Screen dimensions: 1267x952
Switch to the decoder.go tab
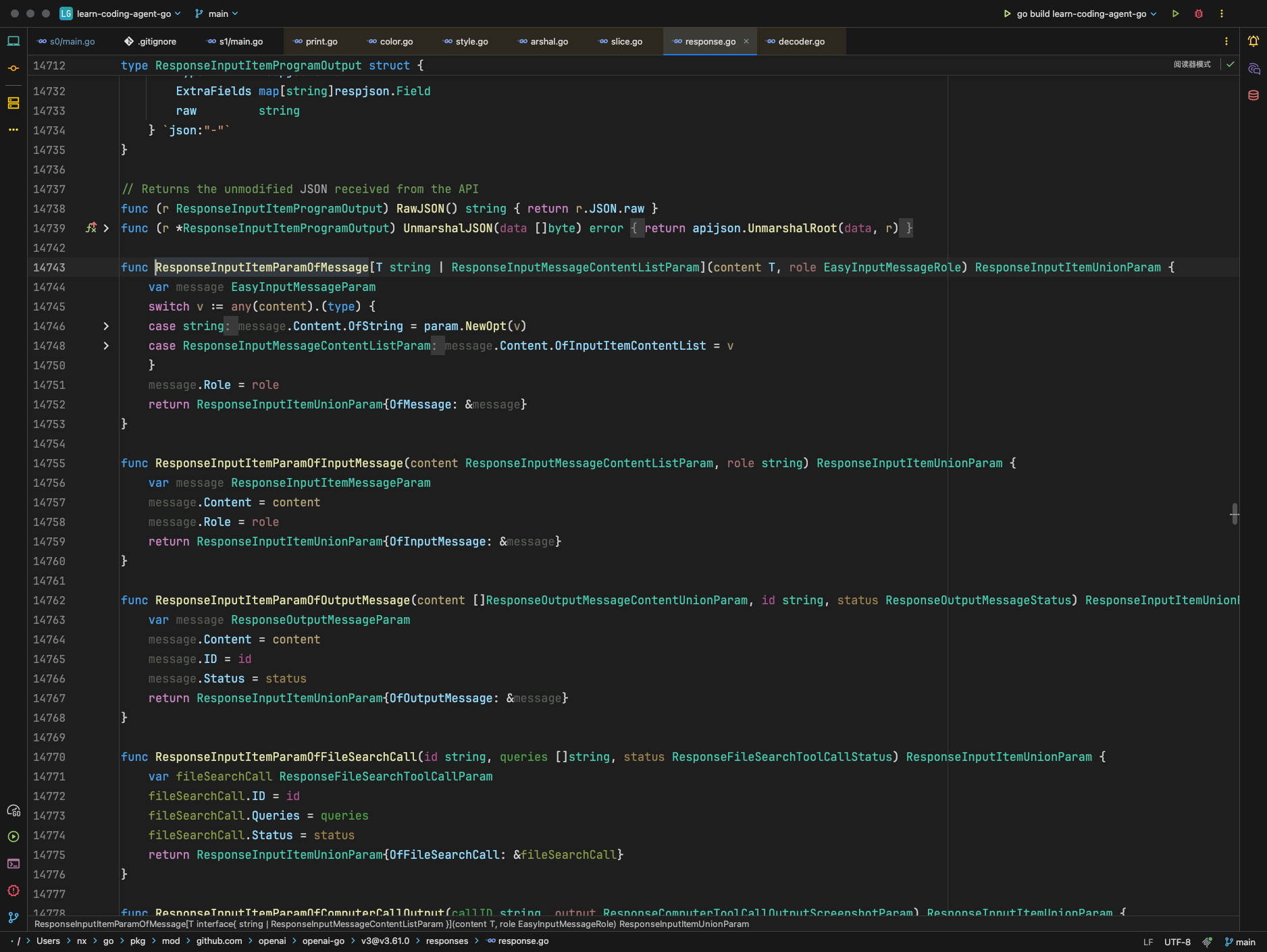[x=801, y=41]
